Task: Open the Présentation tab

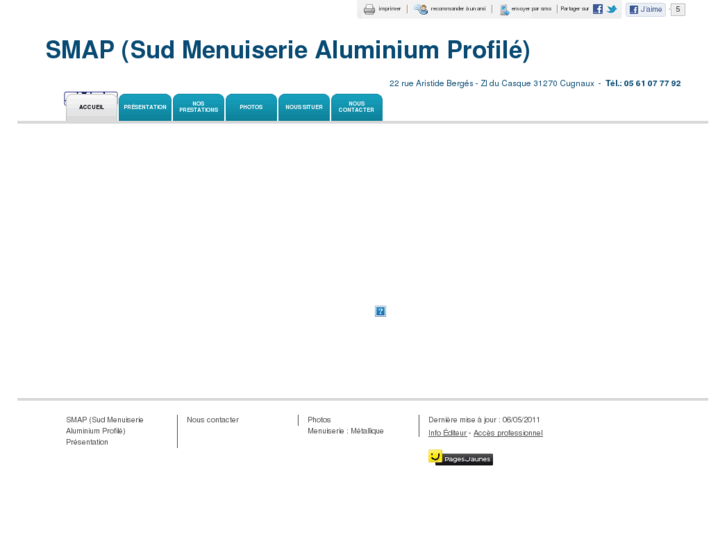Action: [145, 108]
